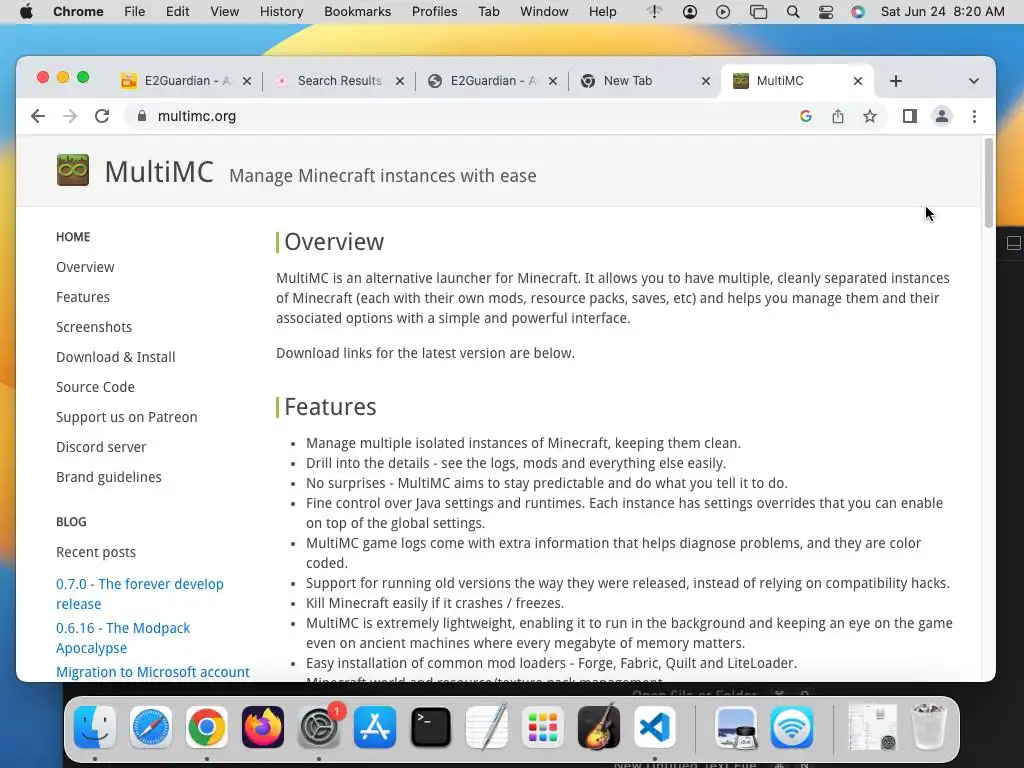Click the browser forward arrow

click(70, 116)
